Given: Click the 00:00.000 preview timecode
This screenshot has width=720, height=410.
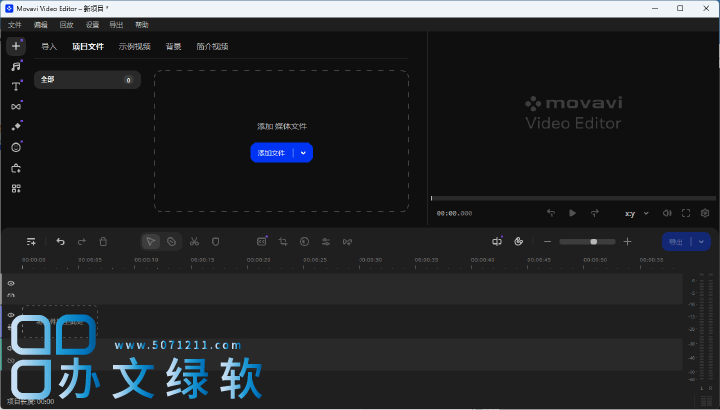Looking at the screenshot, I should click(454, 213).
